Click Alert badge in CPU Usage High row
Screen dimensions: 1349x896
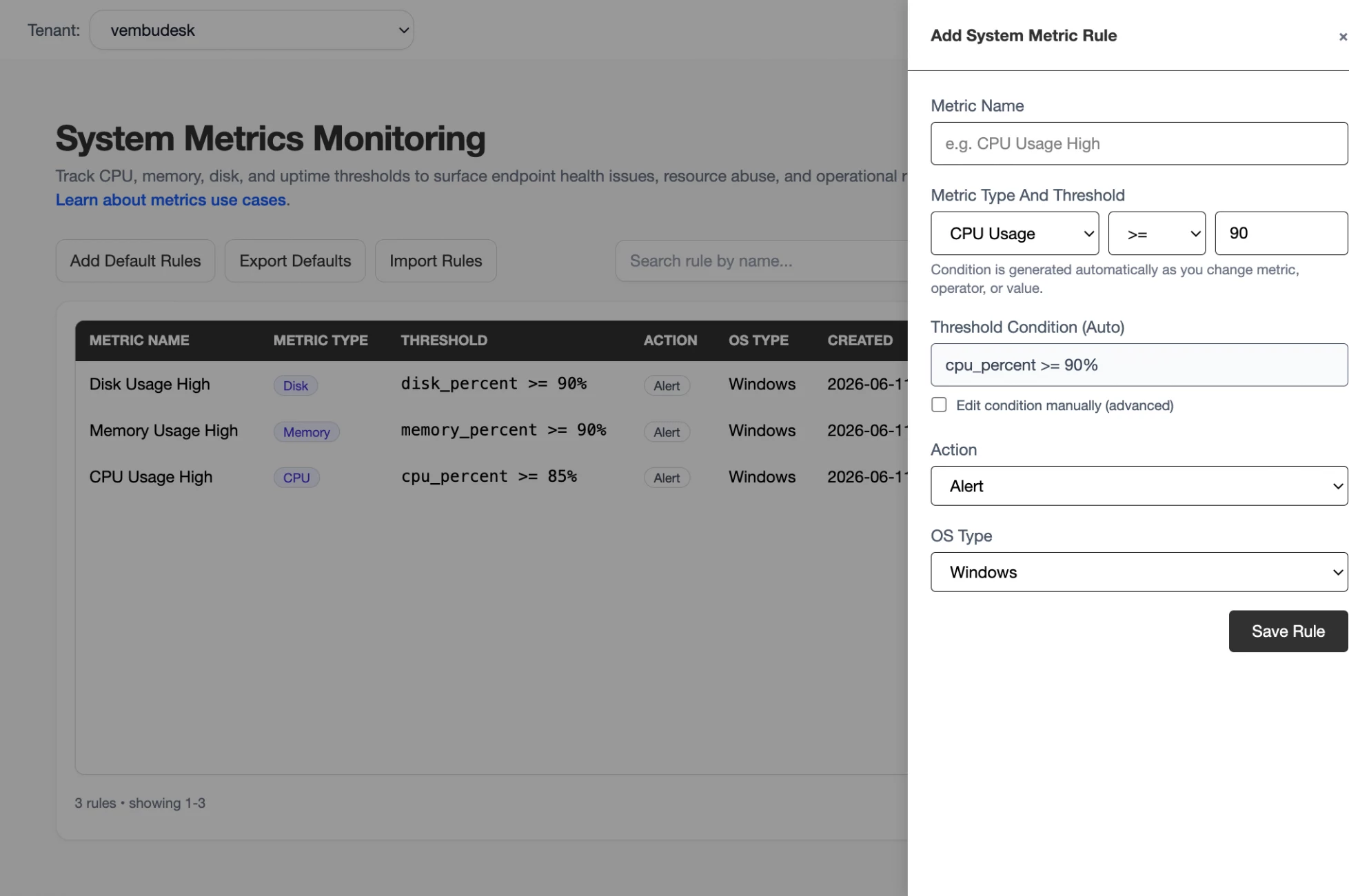pos(667,478)
